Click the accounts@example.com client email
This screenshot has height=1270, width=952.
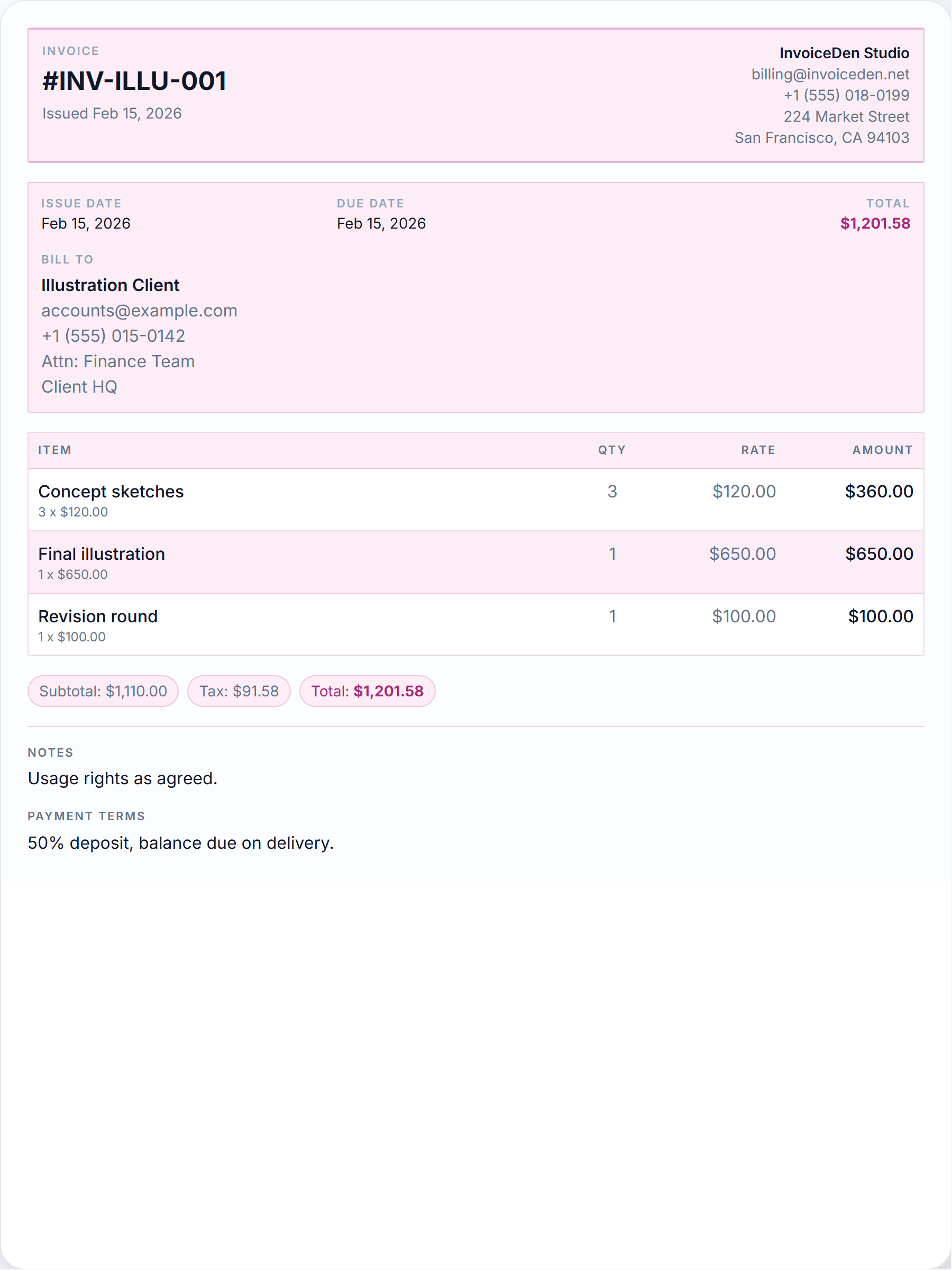coord(139,311)
